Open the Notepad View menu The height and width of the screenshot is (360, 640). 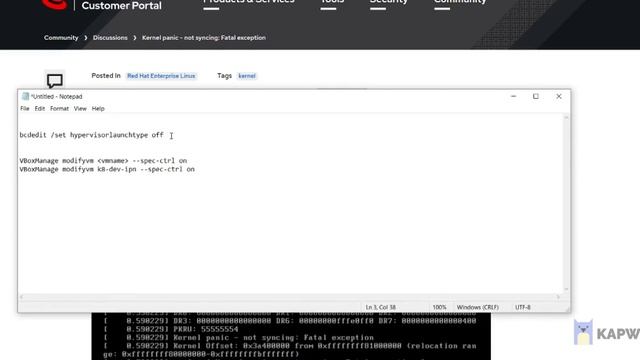point(80,109)
